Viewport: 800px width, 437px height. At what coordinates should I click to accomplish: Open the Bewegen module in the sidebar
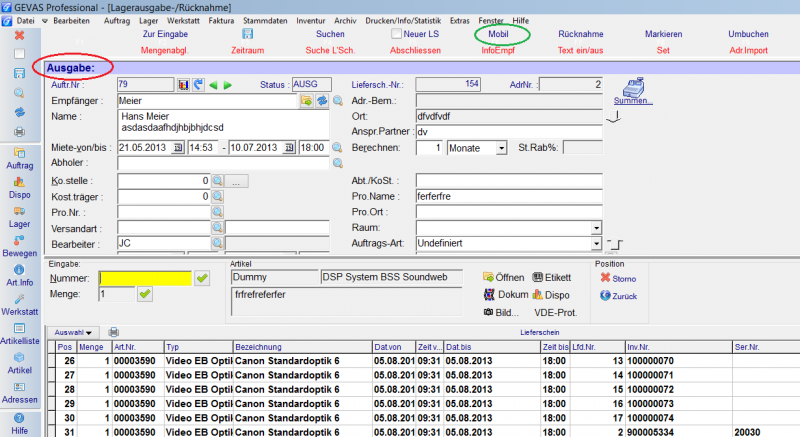point(19,246)
